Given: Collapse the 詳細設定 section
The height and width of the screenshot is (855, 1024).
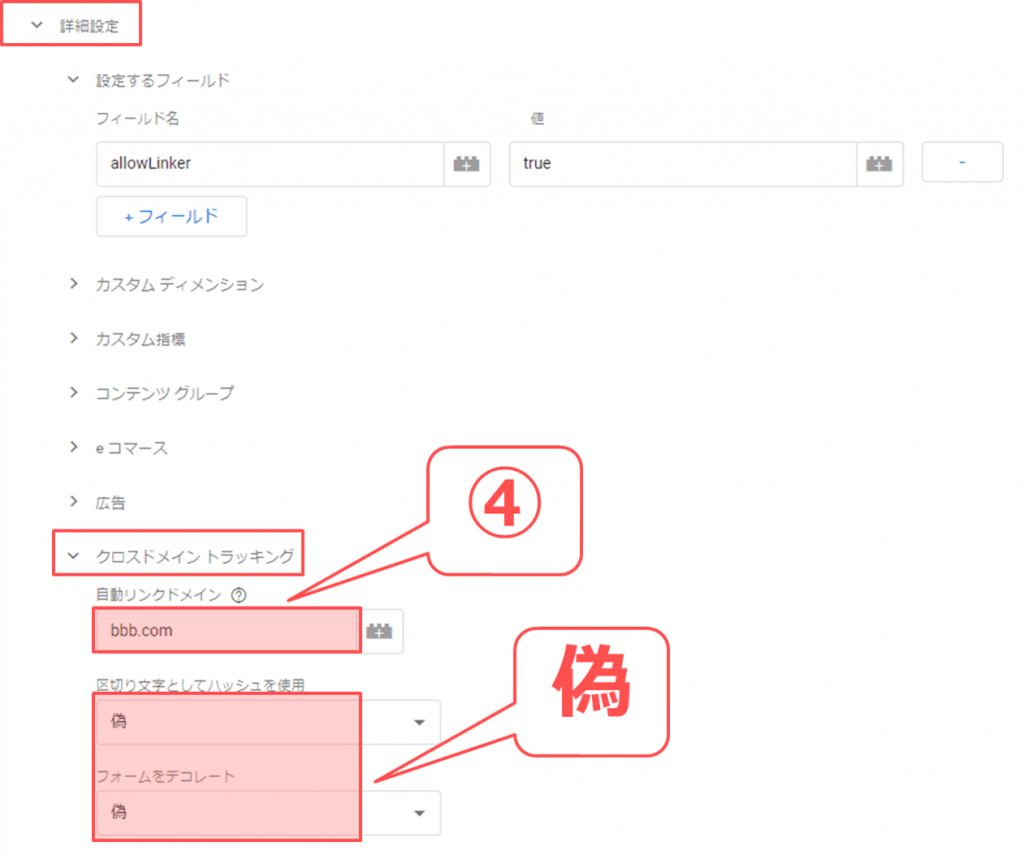Looking at the screenshot, I should point(38,26).
